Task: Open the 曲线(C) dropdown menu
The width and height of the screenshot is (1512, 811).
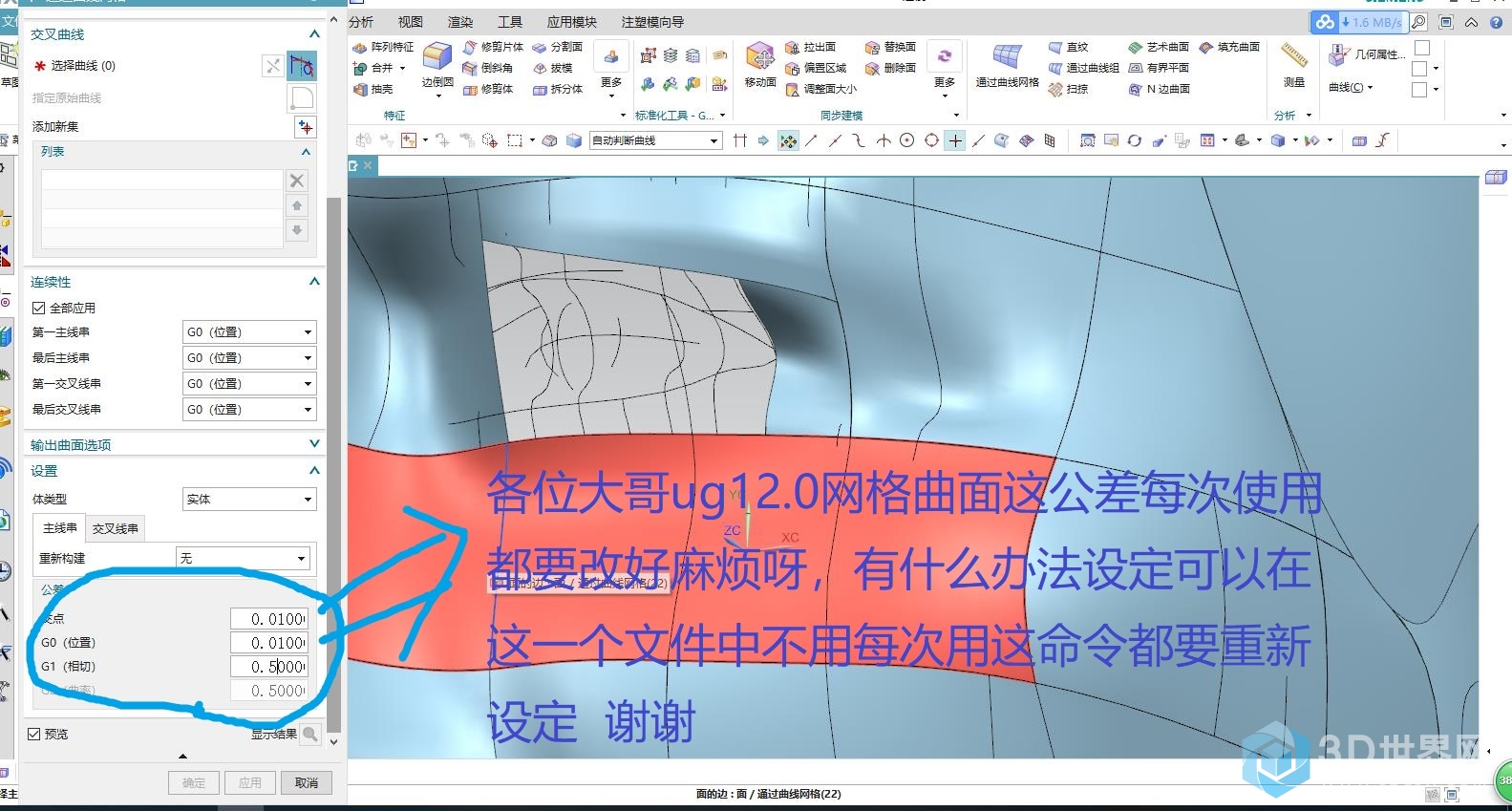Action: pos(1351,88)
